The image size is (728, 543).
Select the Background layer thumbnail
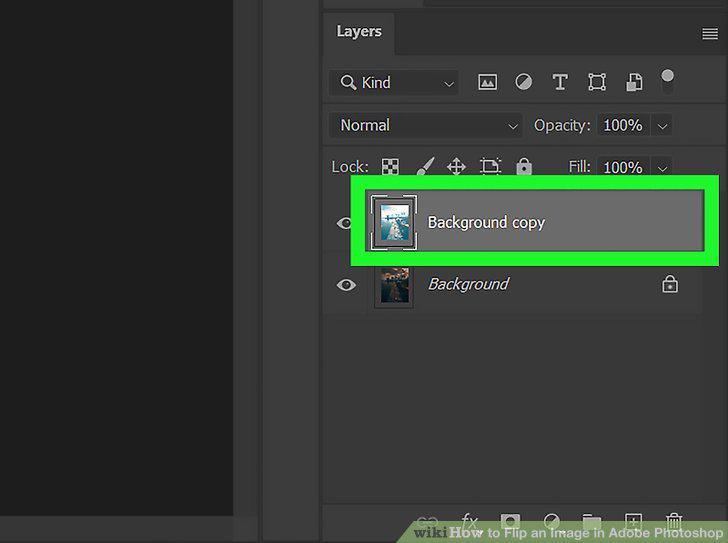point(394,286)
